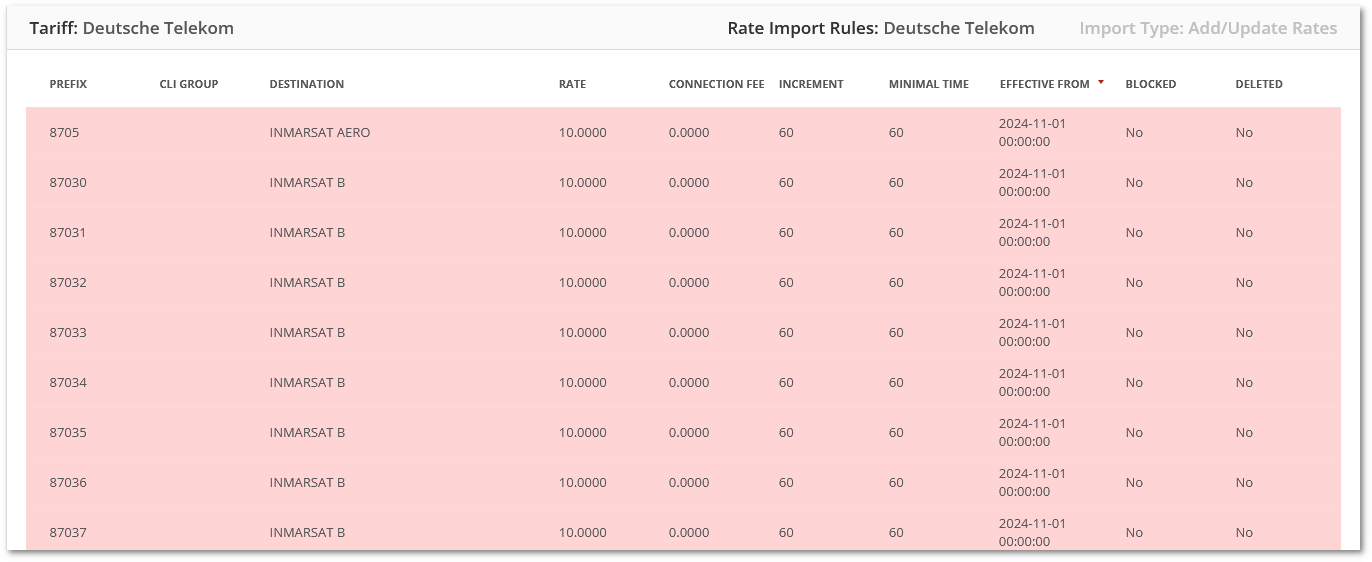Sort by the Blocked column header
This screenshot has width=1372, height=562.
(1150, 84)
